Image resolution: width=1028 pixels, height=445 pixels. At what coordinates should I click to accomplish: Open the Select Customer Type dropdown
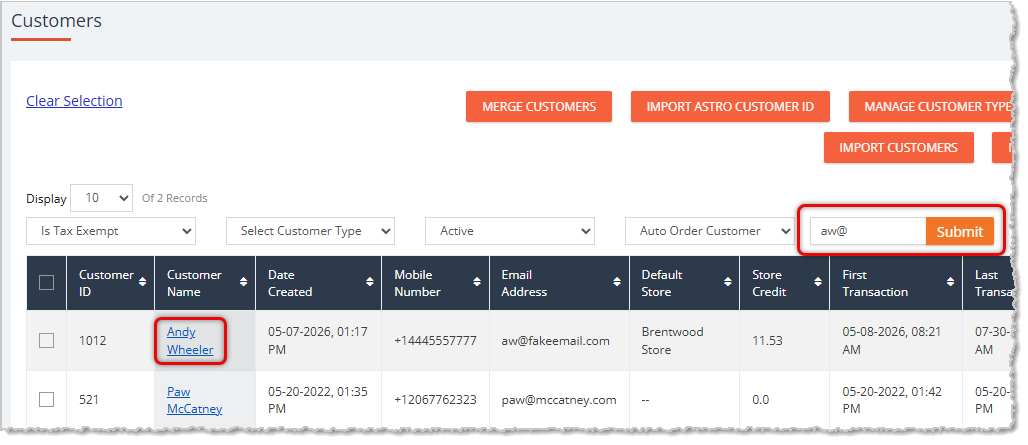pos(310,231)
